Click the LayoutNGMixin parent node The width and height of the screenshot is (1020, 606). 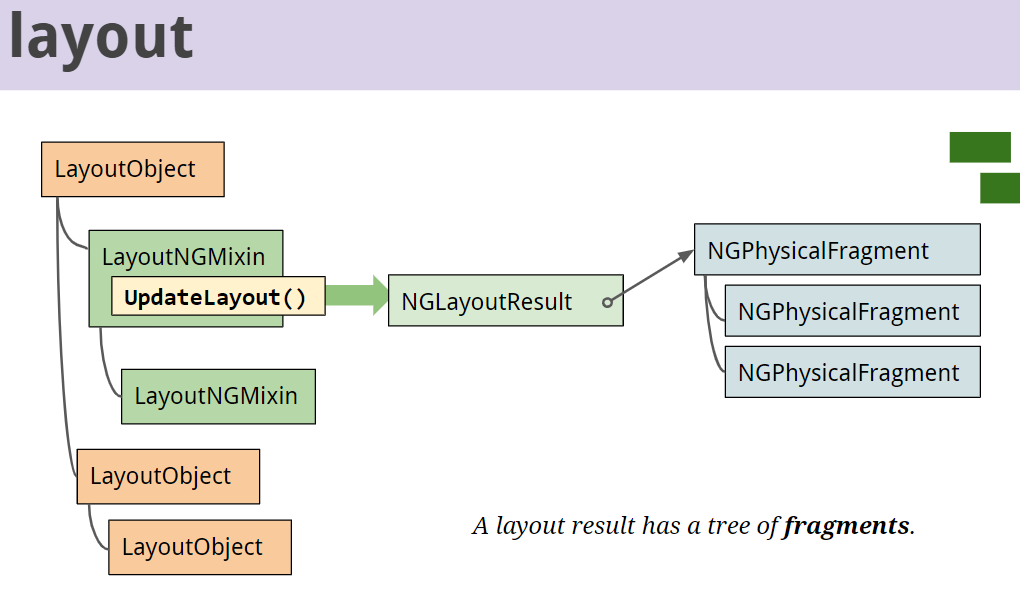pyautogui.click(x=185, y=256)
